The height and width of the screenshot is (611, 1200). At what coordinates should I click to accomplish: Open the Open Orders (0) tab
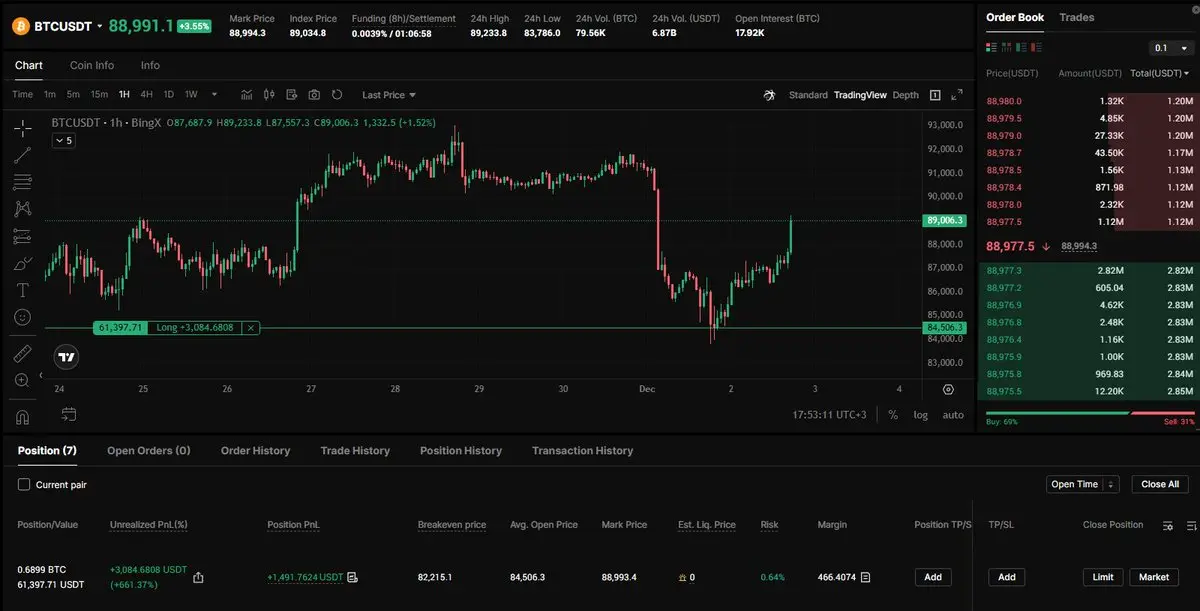pos(149,451)
